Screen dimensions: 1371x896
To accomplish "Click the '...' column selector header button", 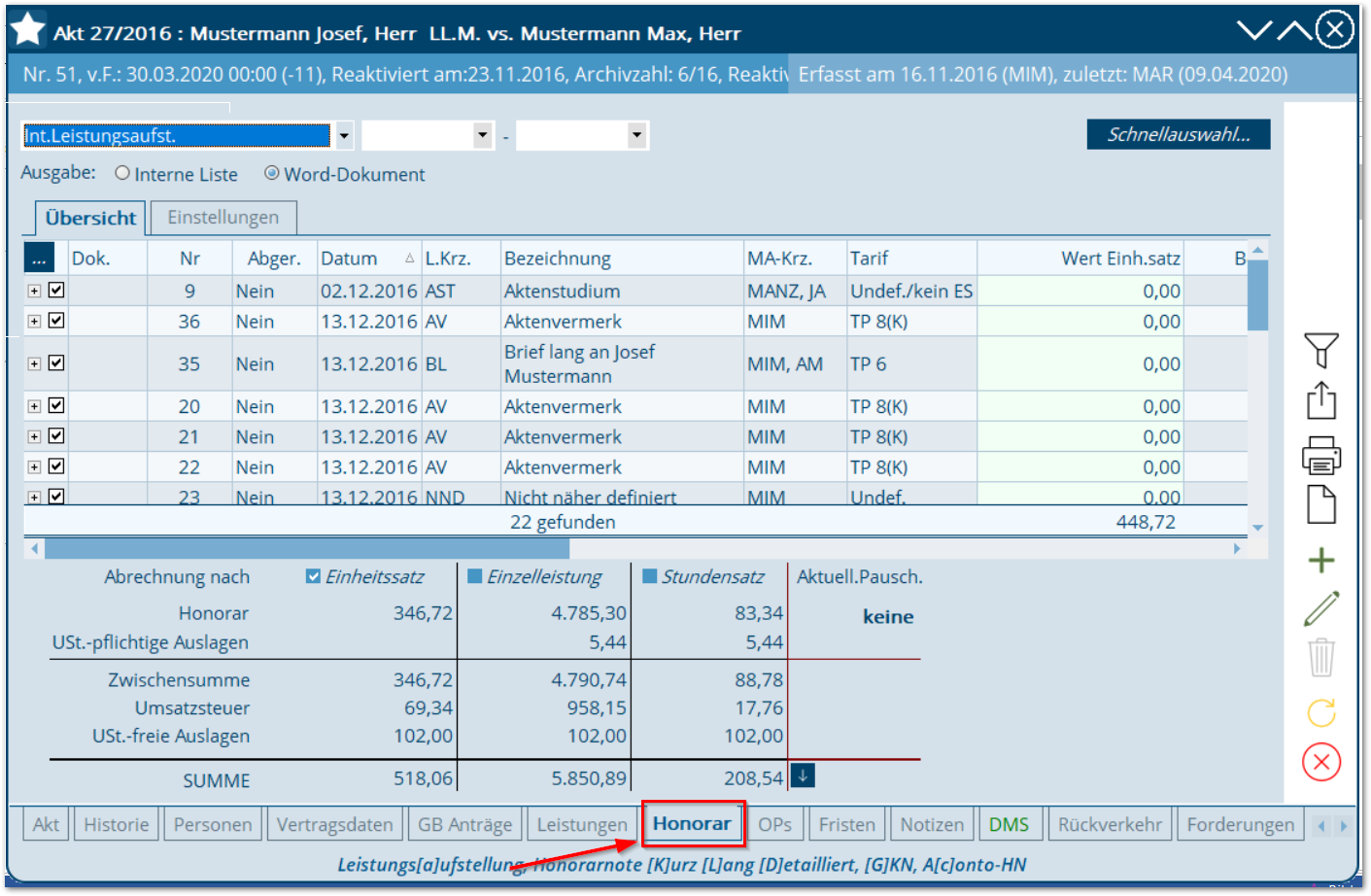I will click(39, 258).
